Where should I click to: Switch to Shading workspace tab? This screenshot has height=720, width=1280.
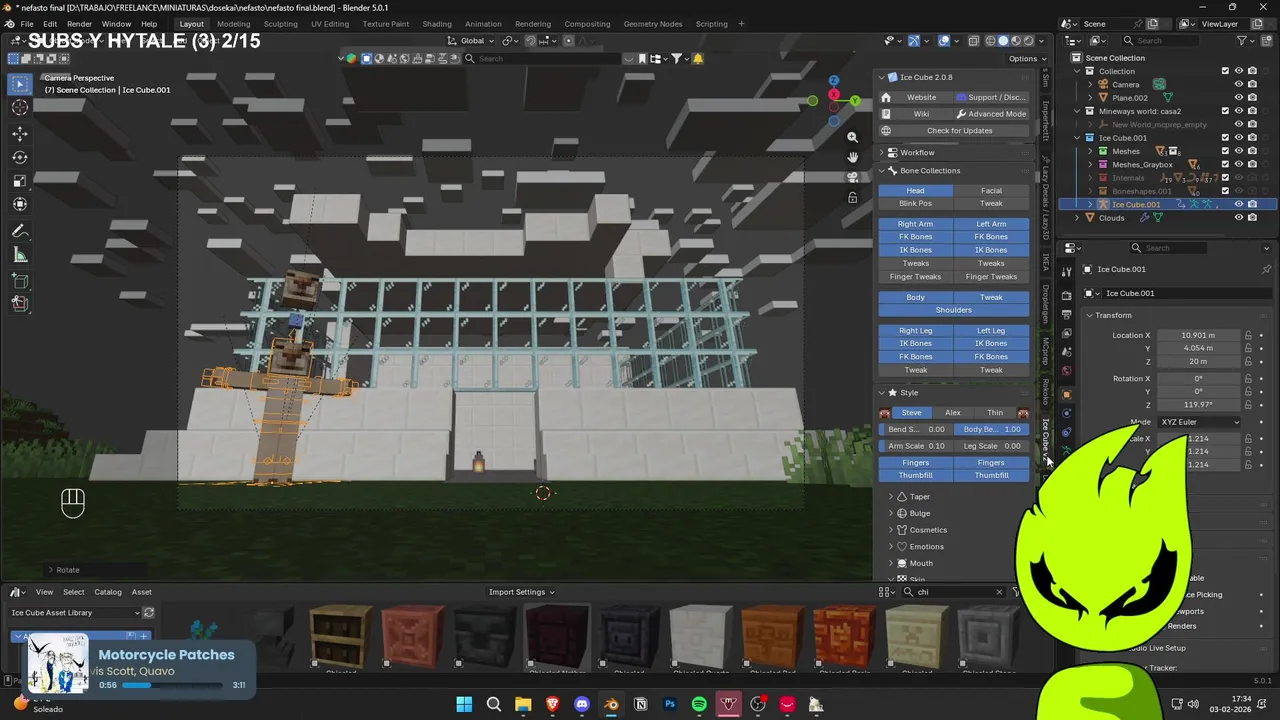(x=437, y=24)
